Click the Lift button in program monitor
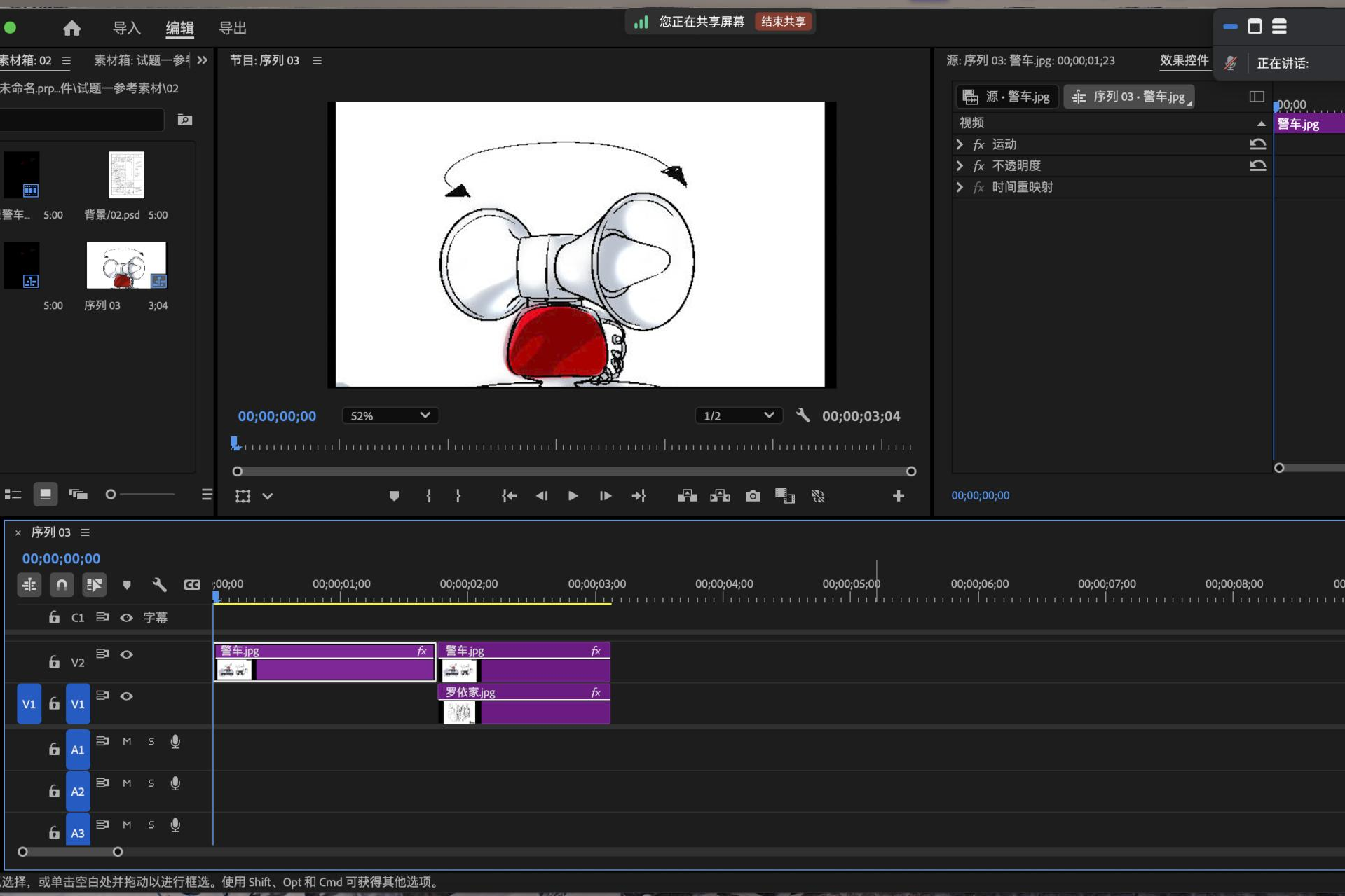The image size is (1345, 896). coord(687,496)
